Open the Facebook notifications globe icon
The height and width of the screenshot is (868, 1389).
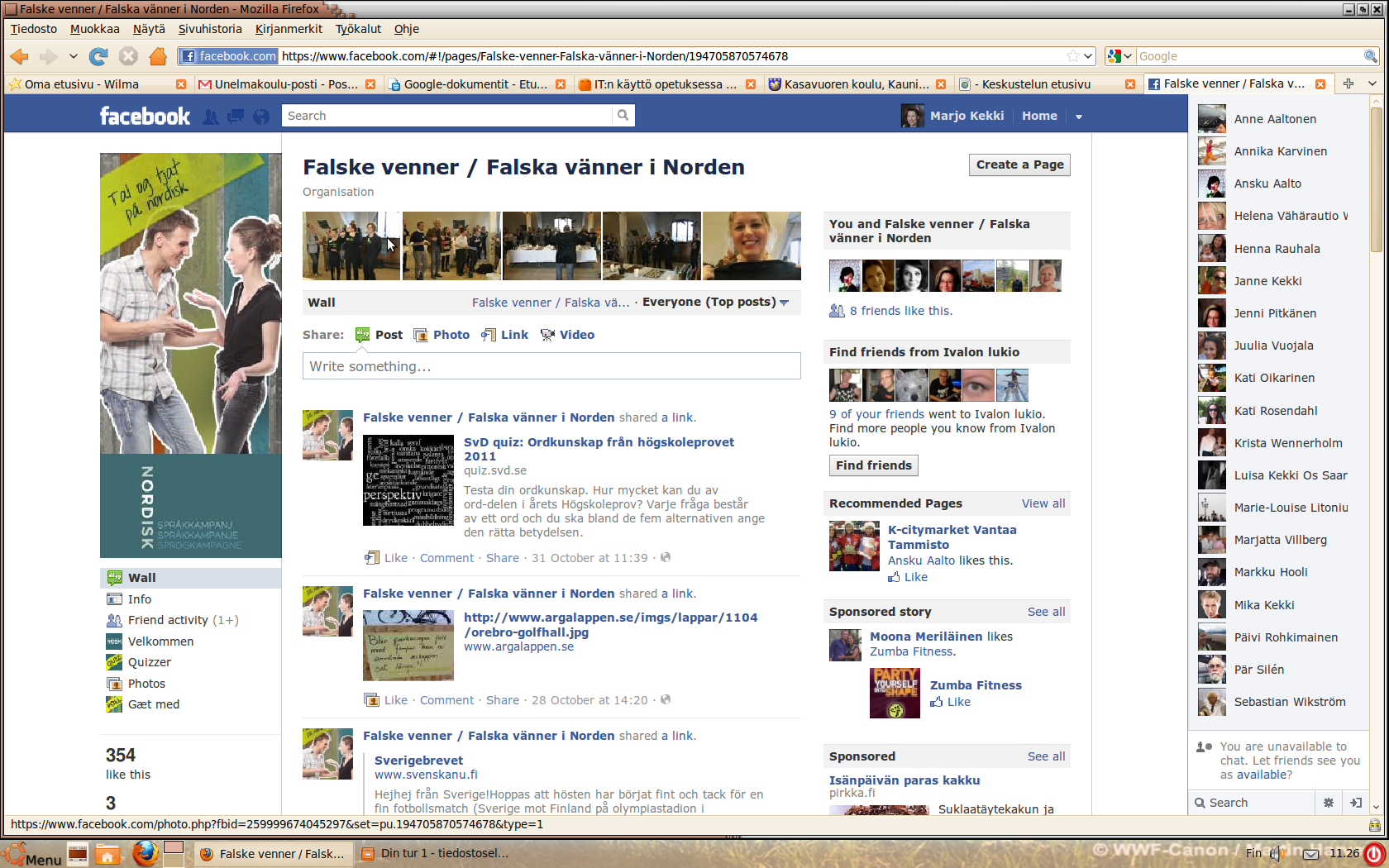261,117
